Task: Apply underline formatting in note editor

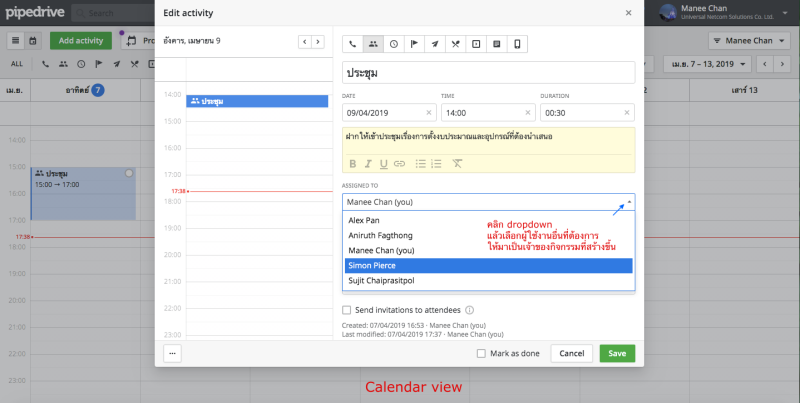Action: pos(384,164)
